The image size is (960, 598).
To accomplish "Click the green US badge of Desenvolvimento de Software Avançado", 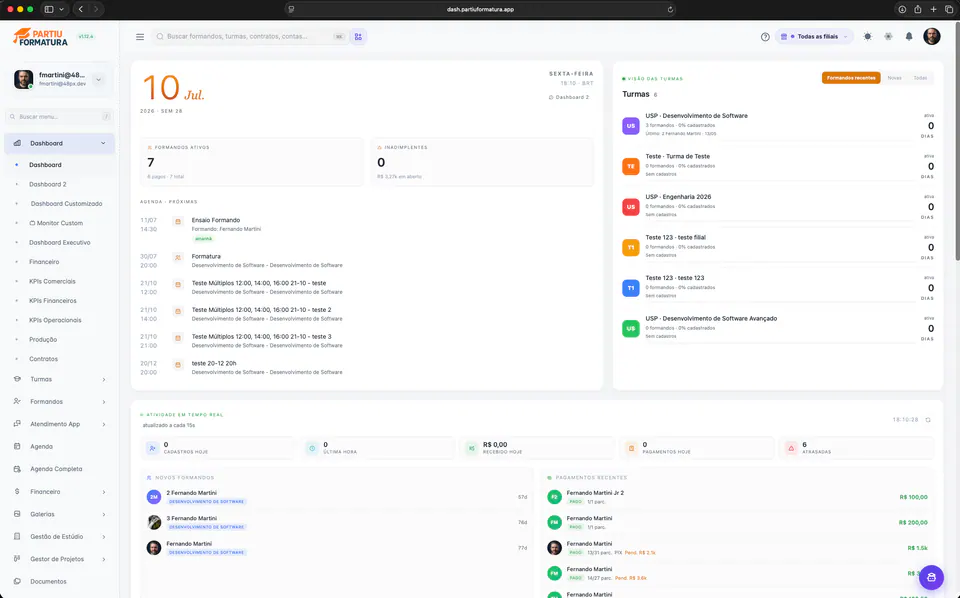I will pos(631,329).
